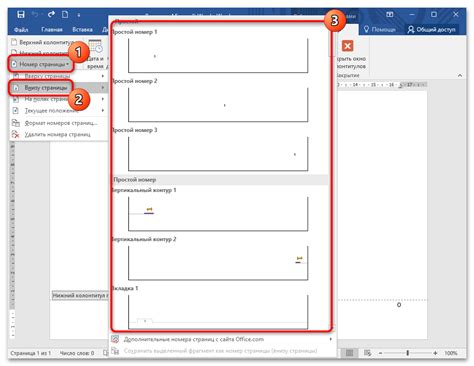Click the Общий доступ share button
474x366 pixels.
click(431, 29)
